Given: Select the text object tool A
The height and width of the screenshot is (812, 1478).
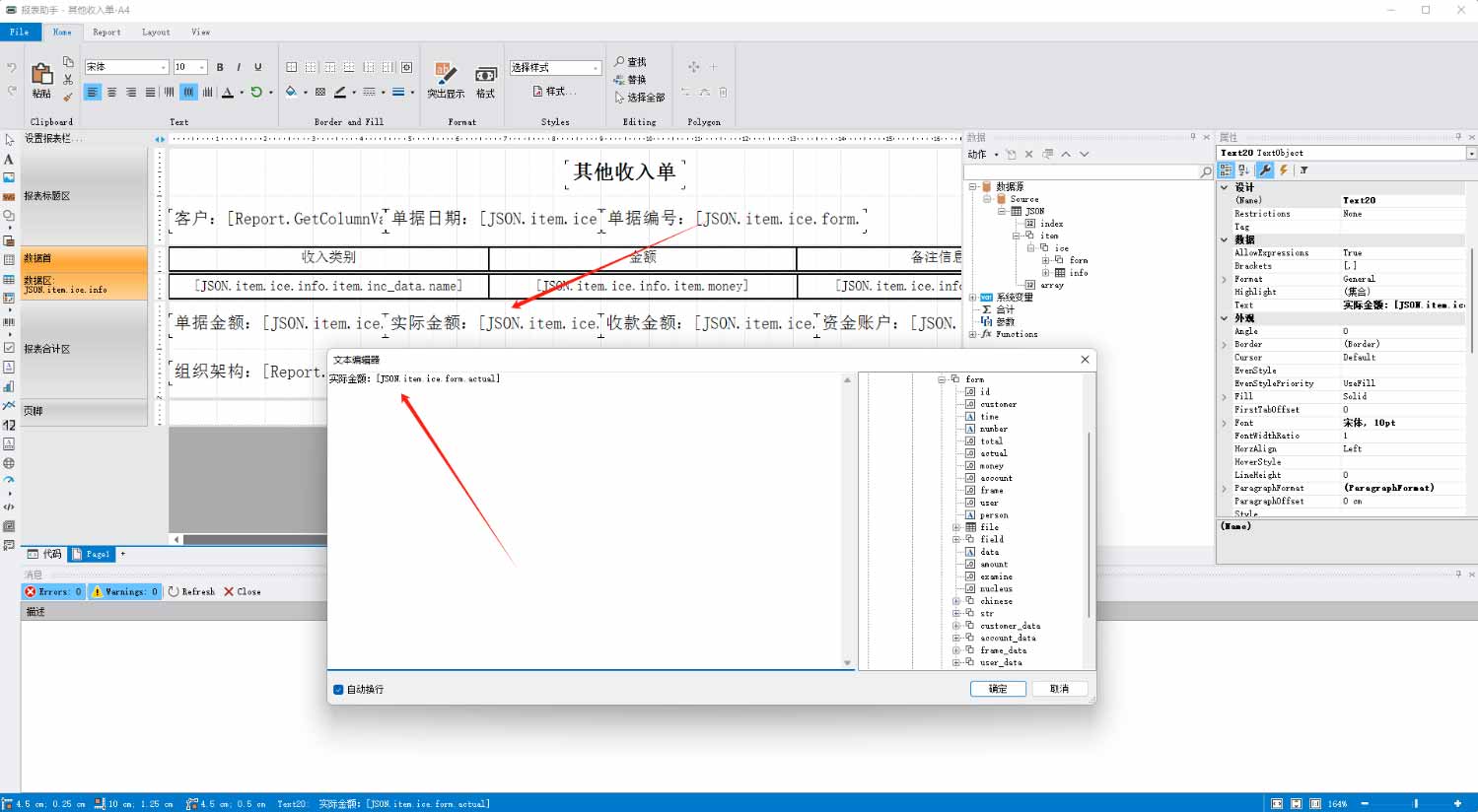Looking at the screenshot, I should 9,159.
